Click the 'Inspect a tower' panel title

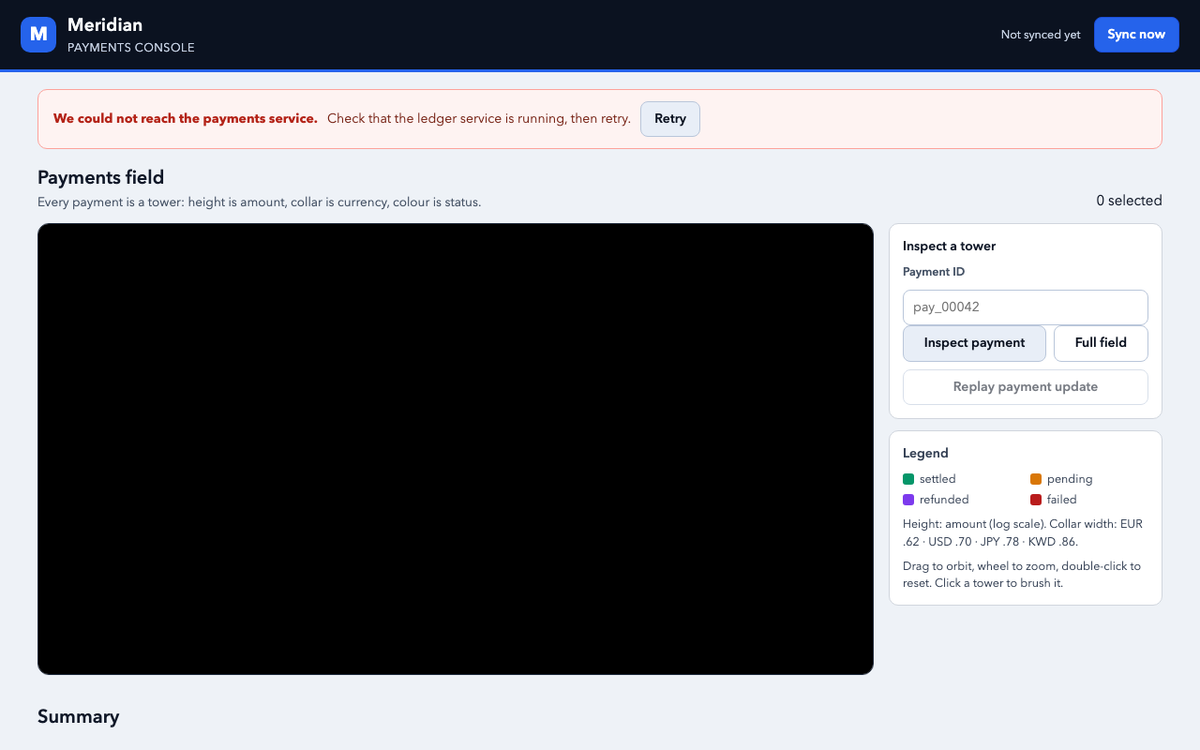coord(949,246)
